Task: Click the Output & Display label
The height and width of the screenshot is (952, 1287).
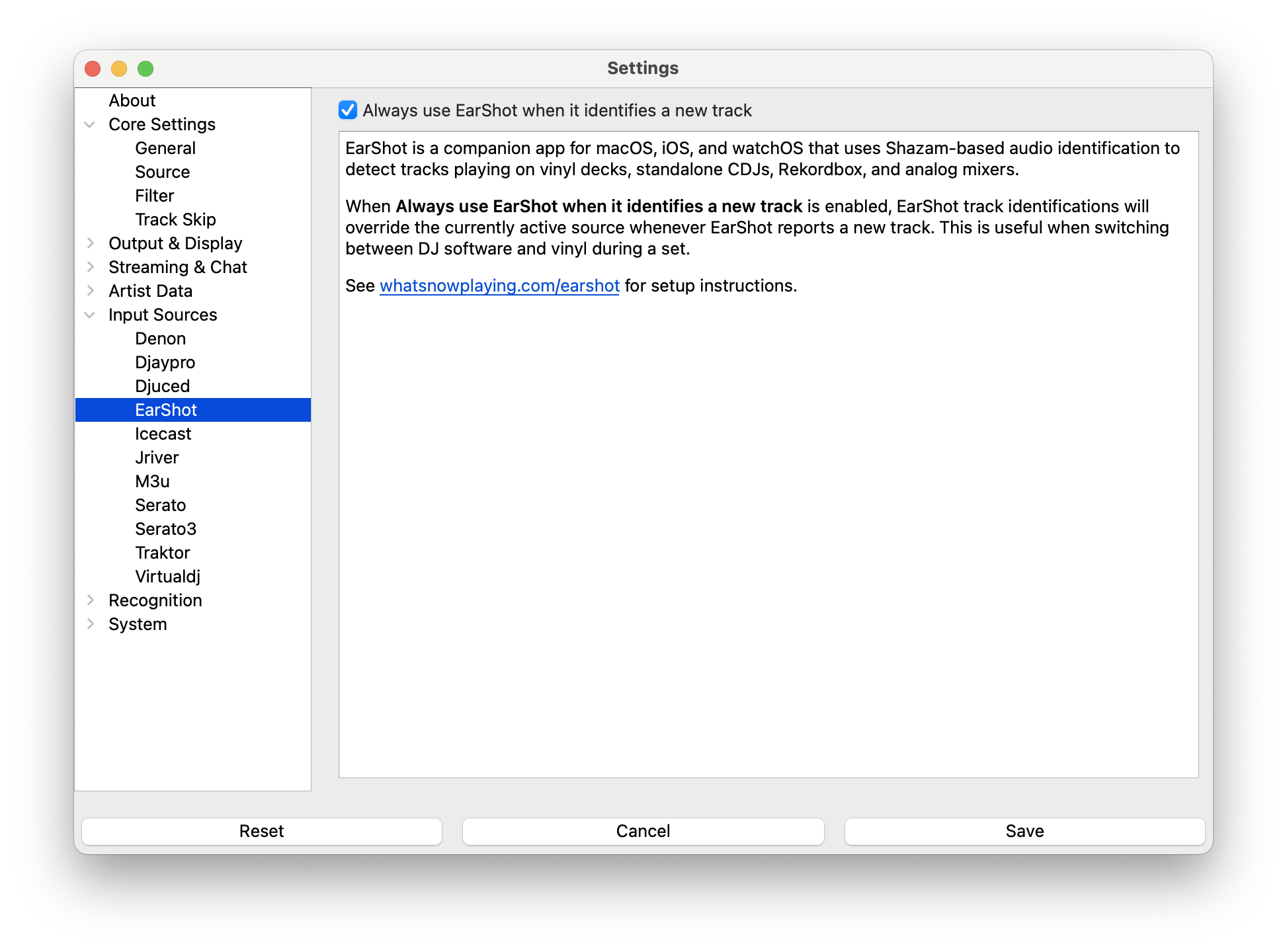Action: click(x=175, y=243)
